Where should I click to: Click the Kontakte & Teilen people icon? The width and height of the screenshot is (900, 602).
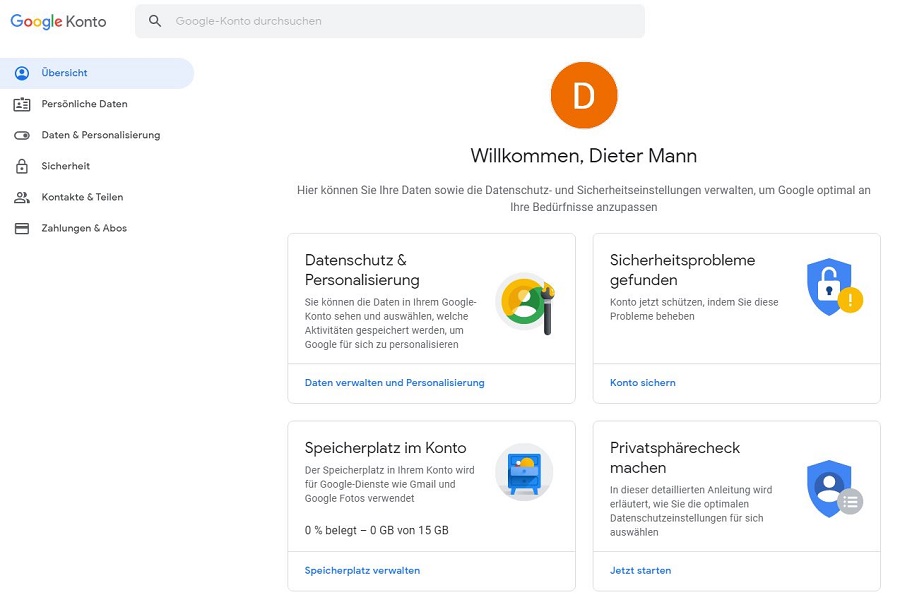(22, 197)
